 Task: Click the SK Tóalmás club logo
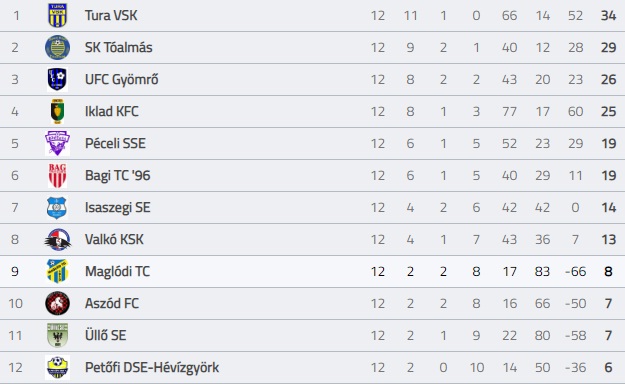point(57,47)
